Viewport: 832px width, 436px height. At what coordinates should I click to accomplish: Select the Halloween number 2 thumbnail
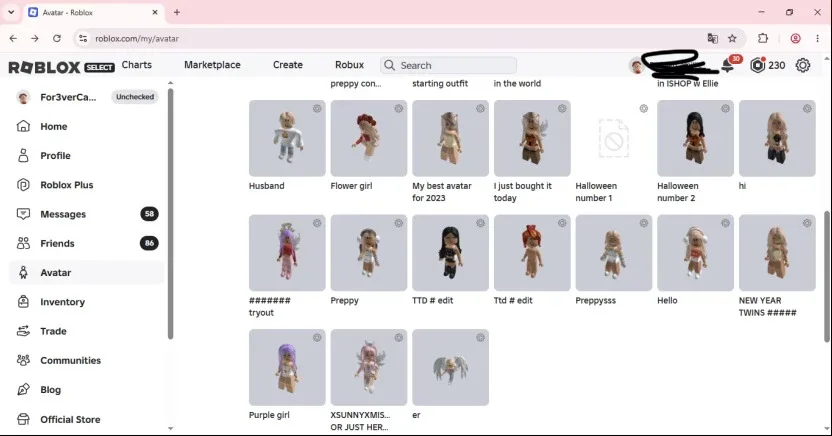[x=696, y=138]
